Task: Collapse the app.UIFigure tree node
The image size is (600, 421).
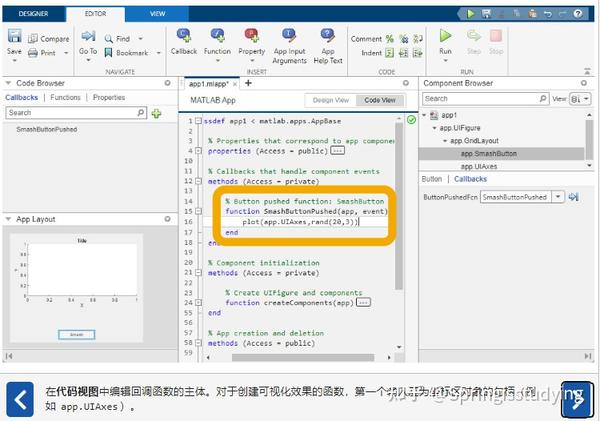Action: pyautogui.click(x=434, y=128)
